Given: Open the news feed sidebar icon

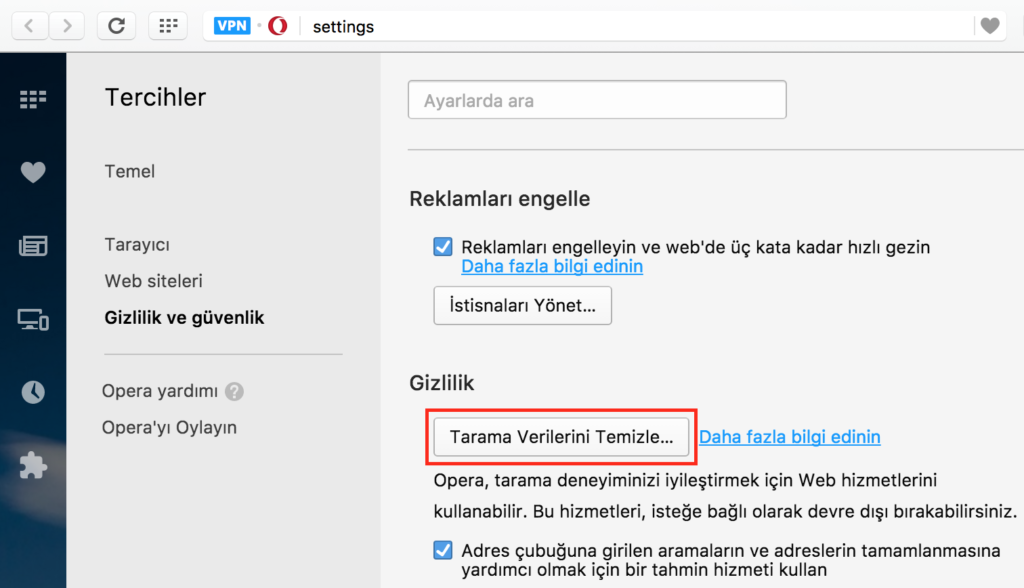Looking at the screenshot, I should pos(33,246).
